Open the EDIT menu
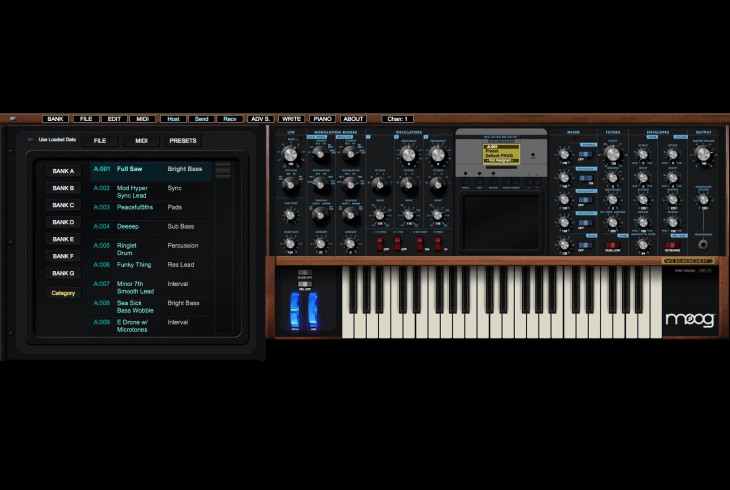Viewport: 730px width, 490px height. point(114,119)
